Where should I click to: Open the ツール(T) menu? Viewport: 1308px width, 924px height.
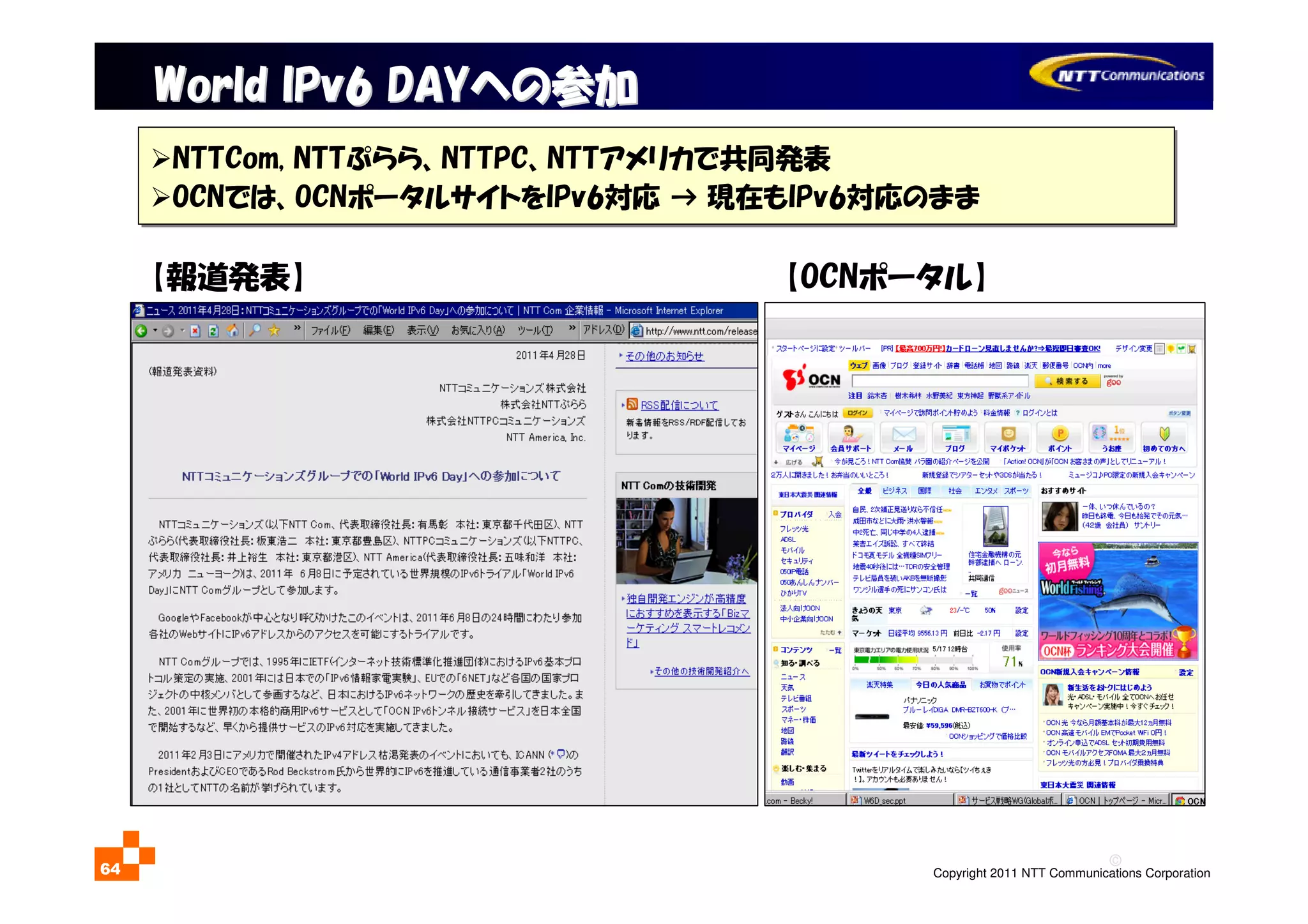point(535,330)
